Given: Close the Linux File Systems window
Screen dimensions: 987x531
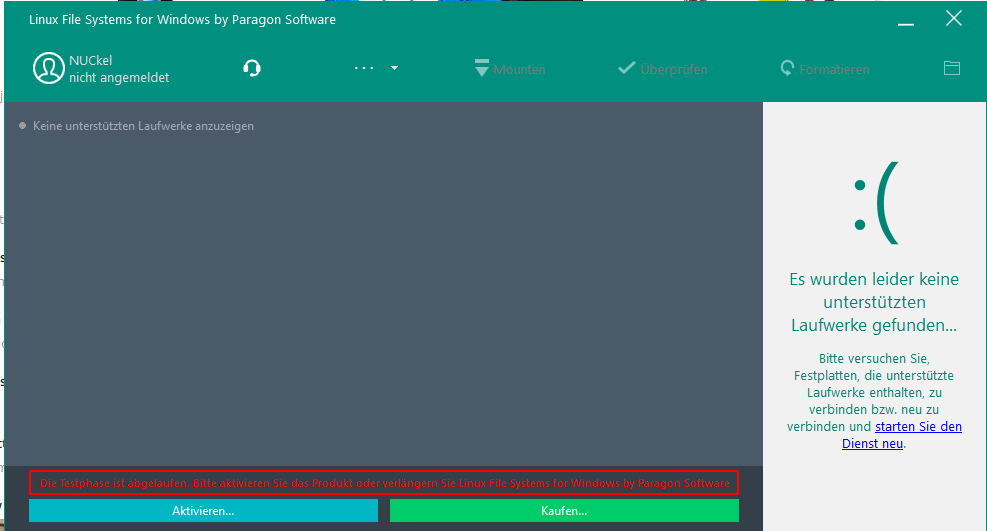Looking at the screenshot, I should [954, 18].
